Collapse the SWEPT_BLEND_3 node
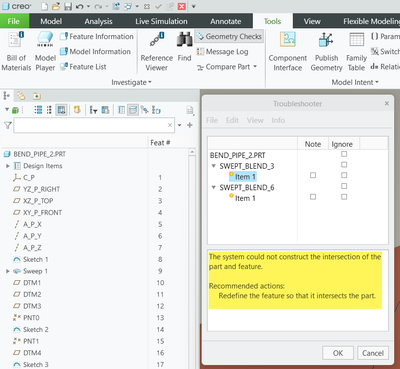The image size is (400, 369). click(214, 166)
